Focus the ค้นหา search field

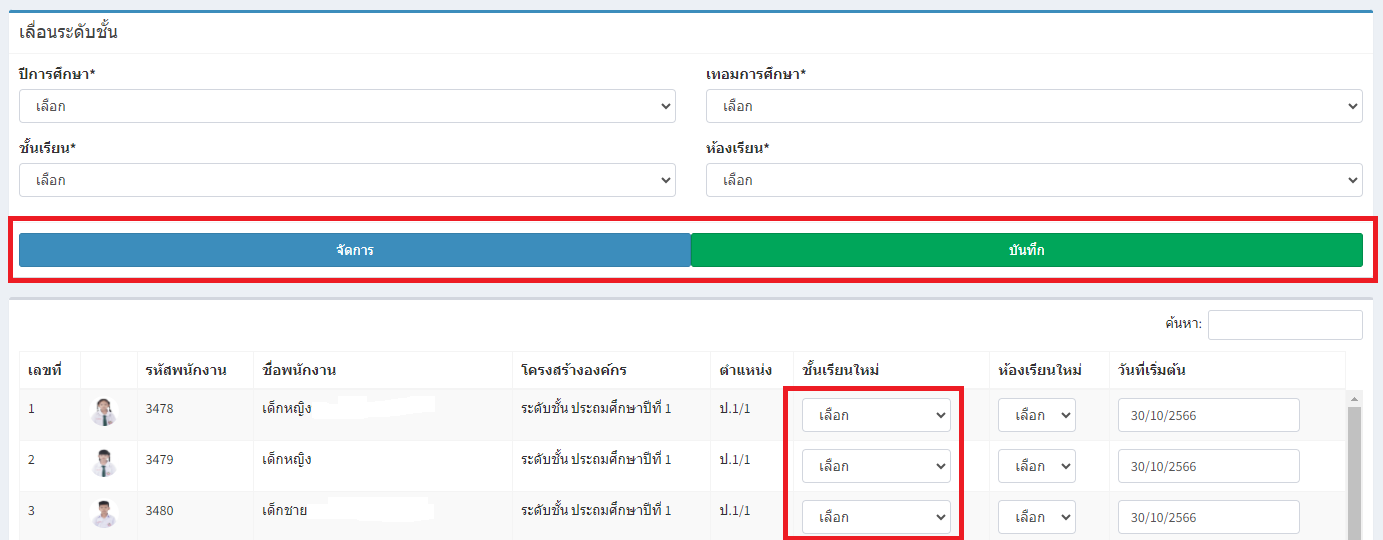pos(1285,324)
